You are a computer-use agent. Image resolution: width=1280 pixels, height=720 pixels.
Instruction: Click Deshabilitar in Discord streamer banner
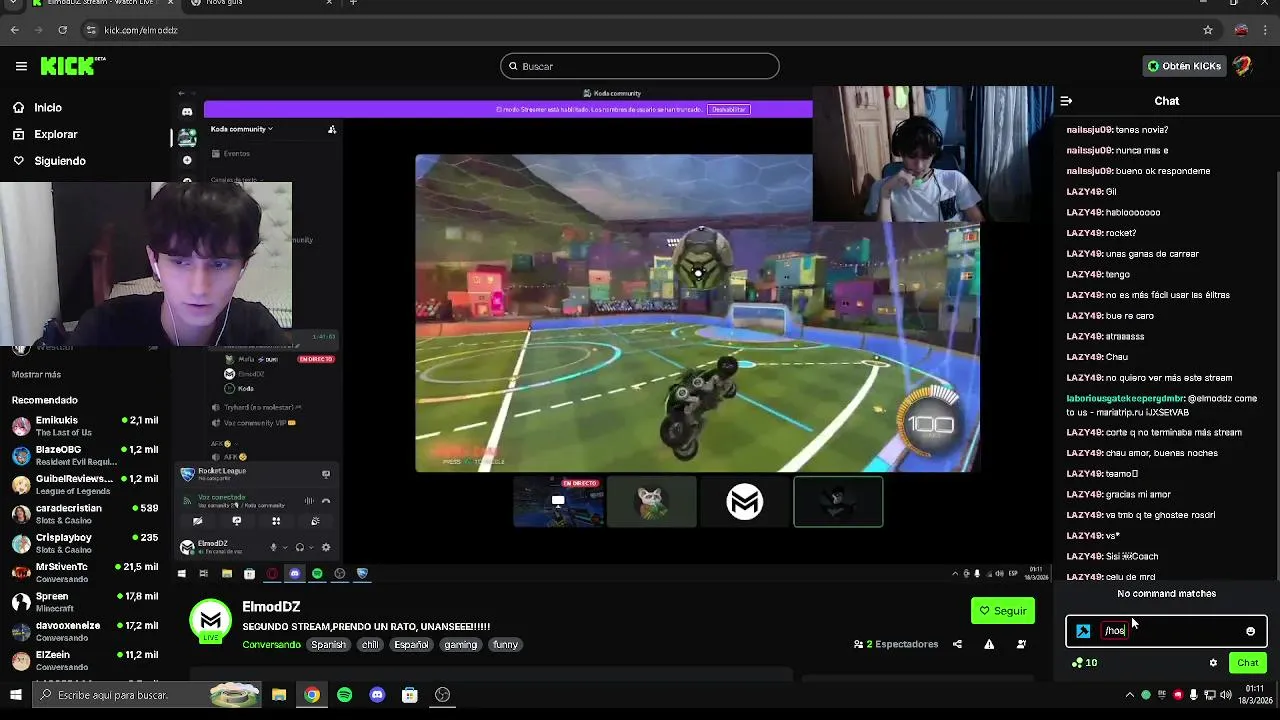pyautogui.click(x=729, y=109)
